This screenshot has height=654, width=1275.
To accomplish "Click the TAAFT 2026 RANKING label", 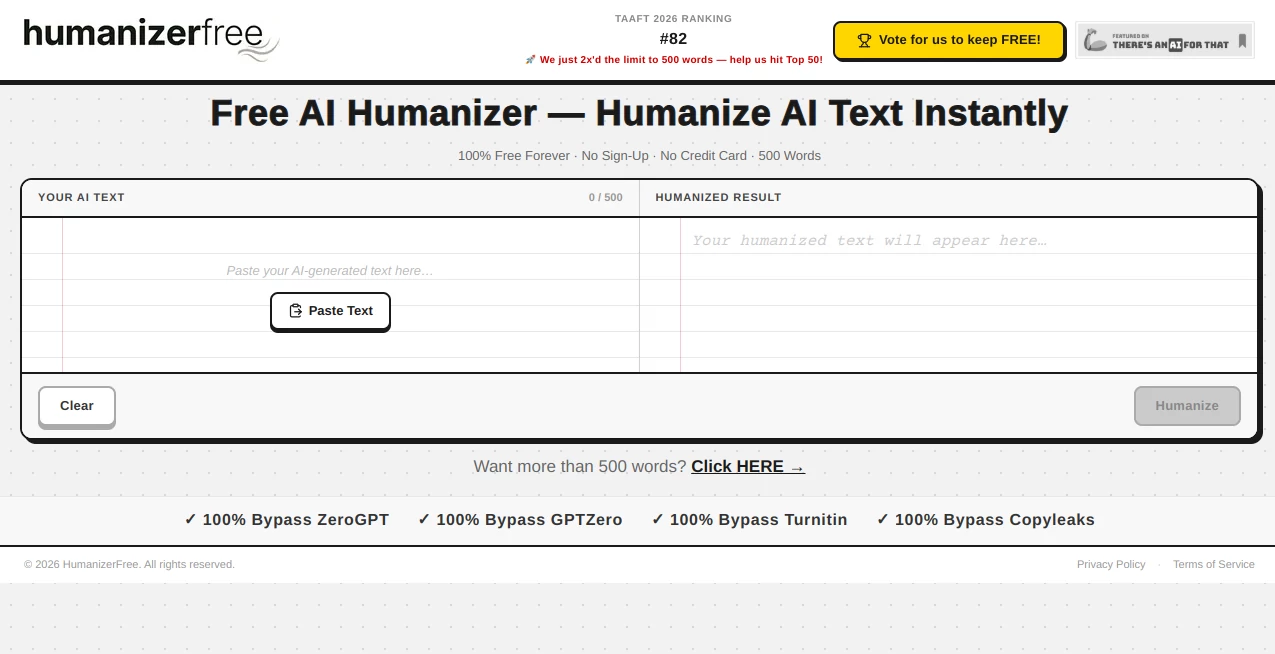I will (x=673, y=19).
